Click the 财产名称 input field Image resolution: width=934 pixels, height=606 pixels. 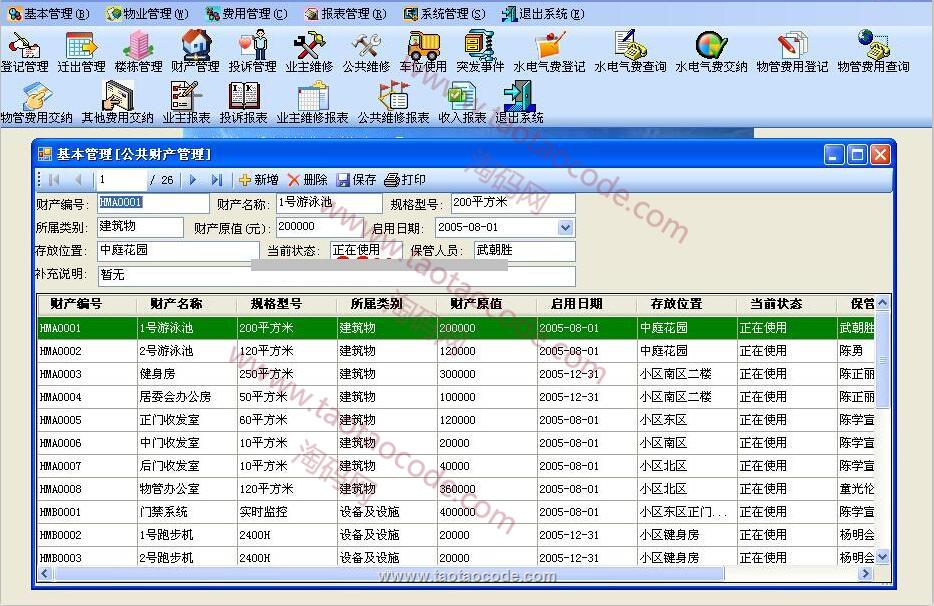[x=328, y=203]
